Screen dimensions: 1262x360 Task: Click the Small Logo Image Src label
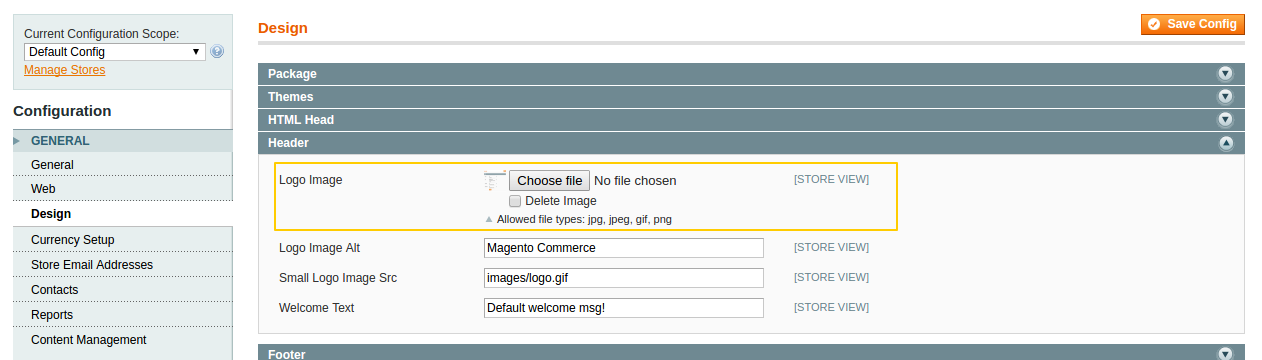tap(338, 277)
